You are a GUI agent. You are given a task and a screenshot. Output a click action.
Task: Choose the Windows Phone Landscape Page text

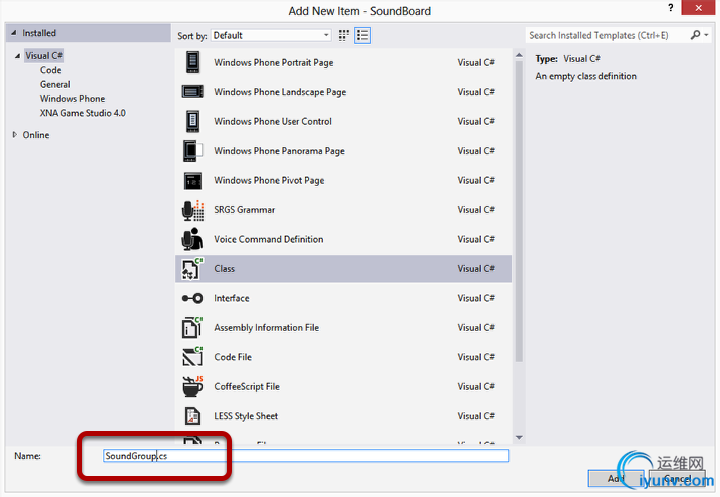[280, 92]
